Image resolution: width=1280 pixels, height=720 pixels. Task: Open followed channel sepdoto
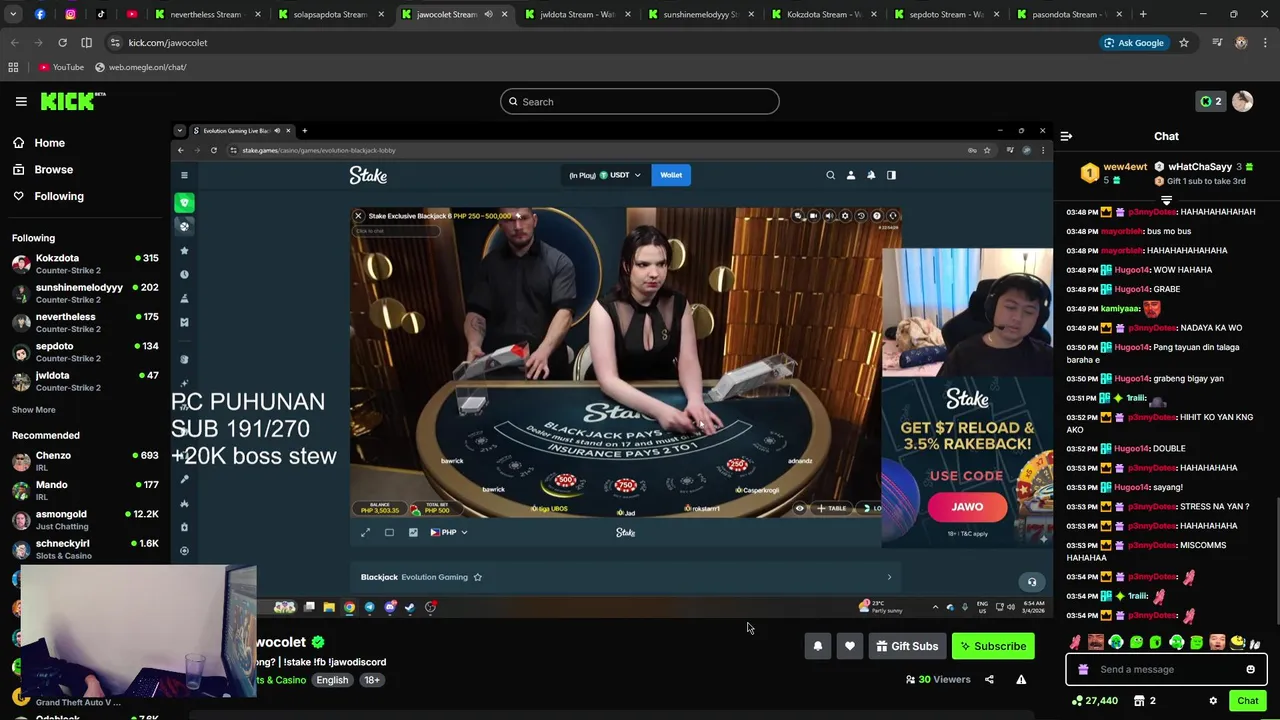[85, 352]
